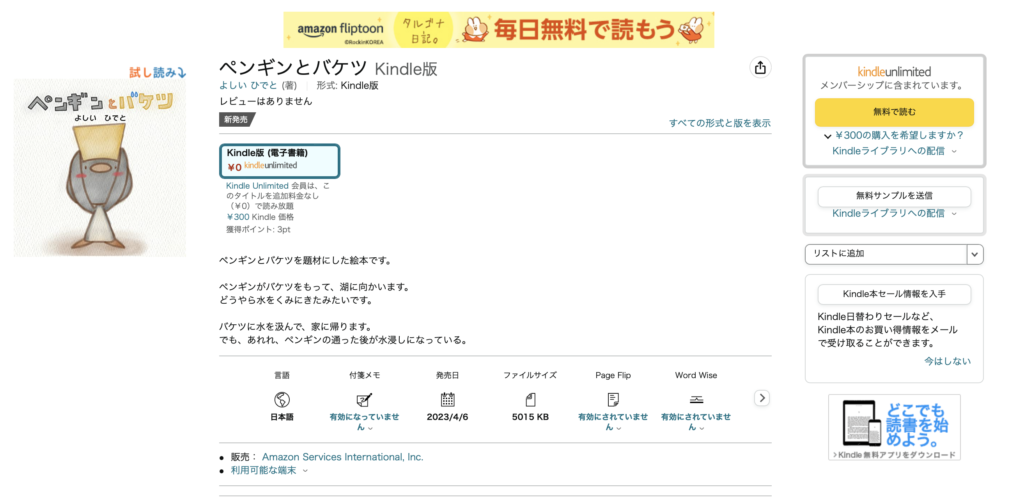Click the Word Wise icon
This screenshot has width=1024, height=499.
[x=696, y=400]
